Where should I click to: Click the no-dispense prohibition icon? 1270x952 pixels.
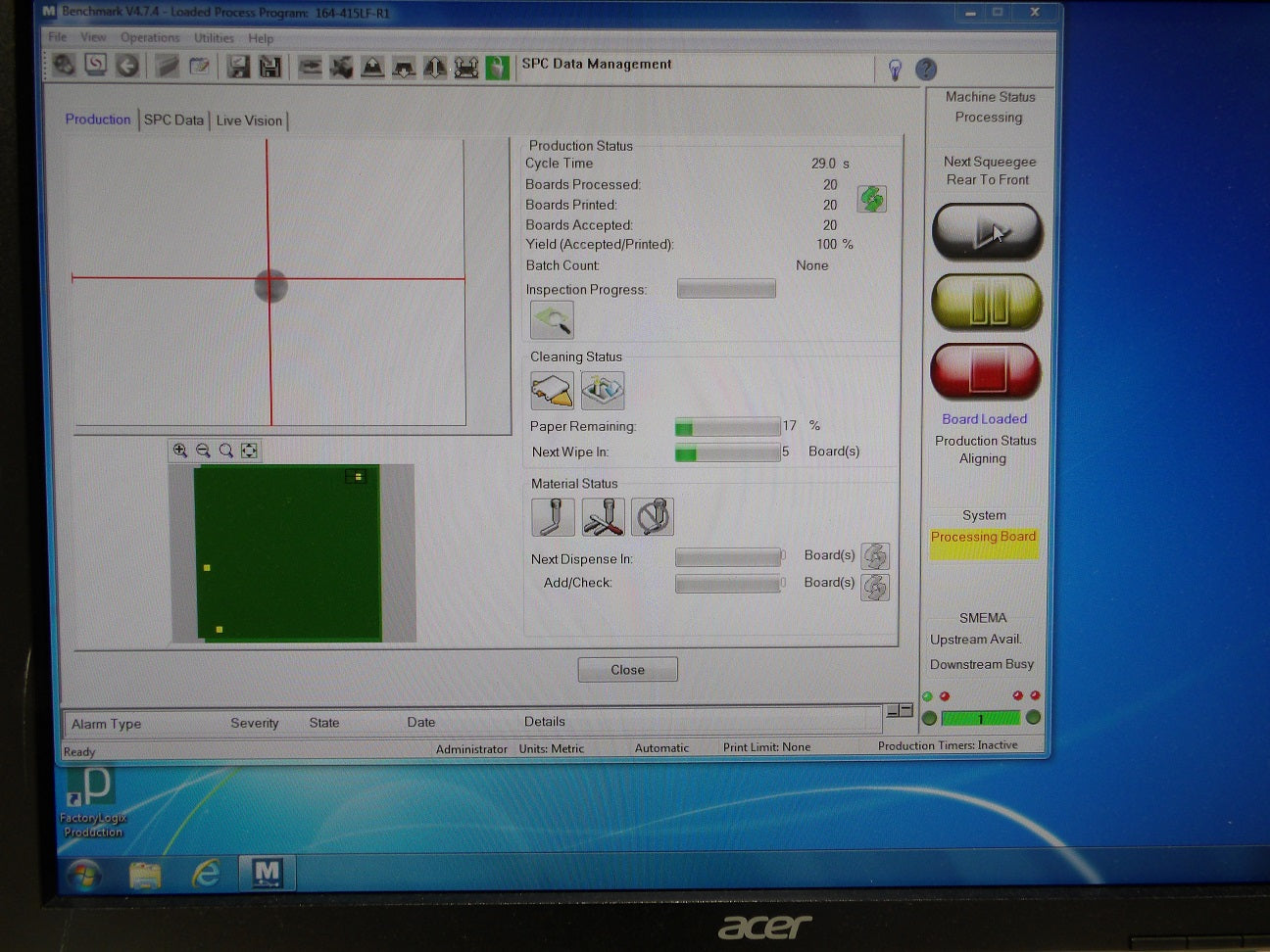653,516
